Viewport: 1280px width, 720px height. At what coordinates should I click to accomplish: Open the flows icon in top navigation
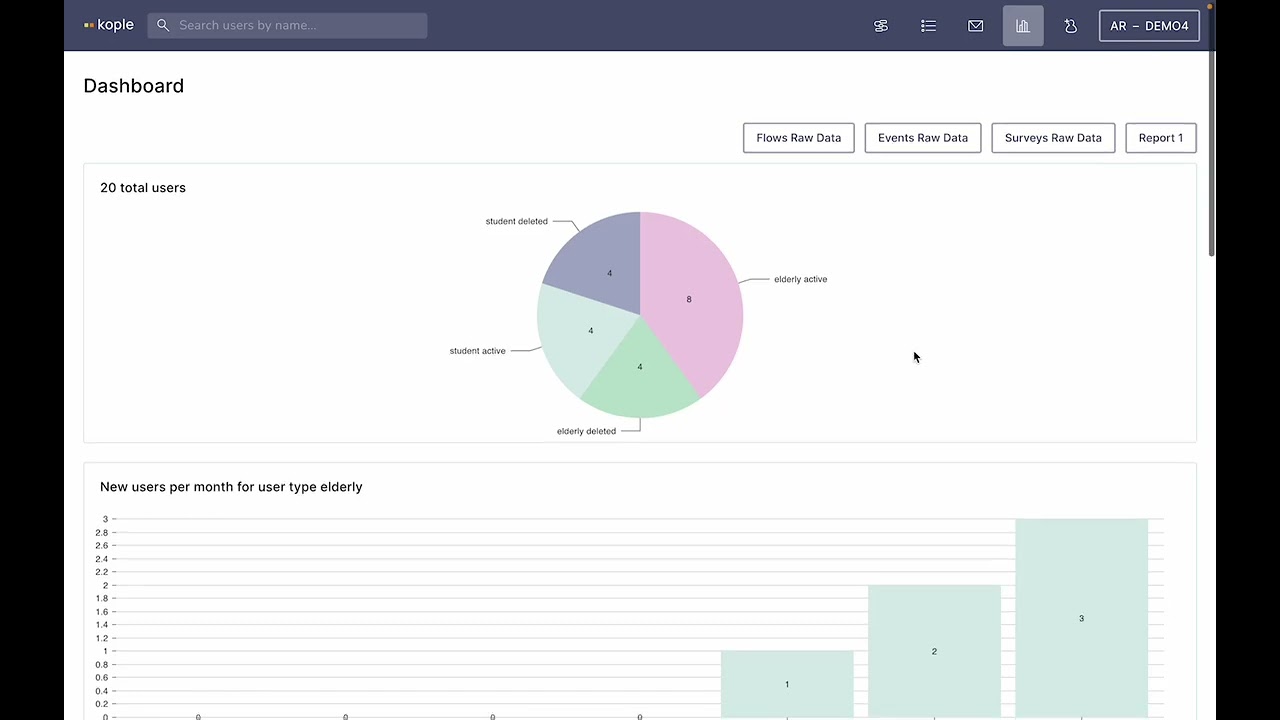[x=881, y=26]
